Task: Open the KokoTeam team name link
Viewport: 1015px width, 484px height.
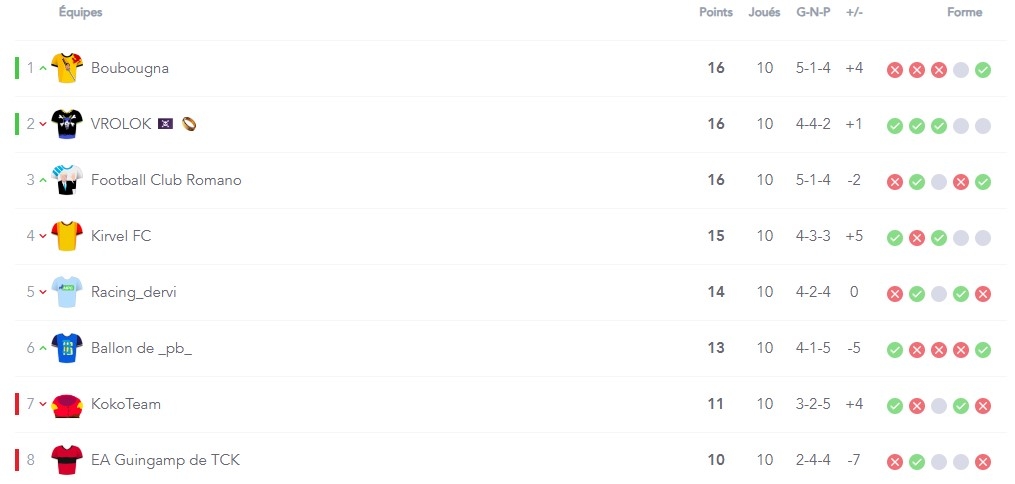Action: (x=126, y=404)
